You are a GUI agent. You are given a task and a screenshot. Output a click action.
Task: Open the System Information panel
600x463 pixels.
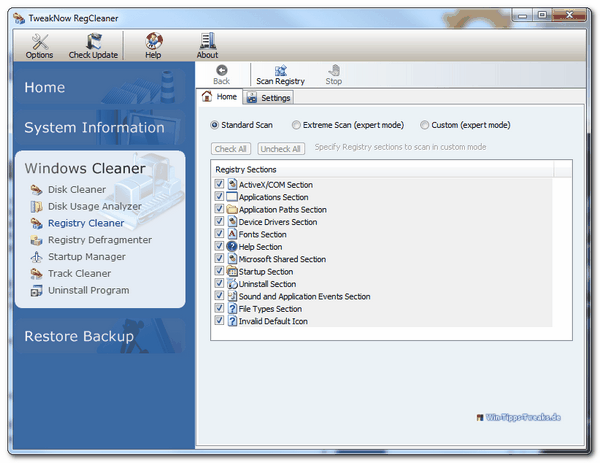[x=100, y=127]
